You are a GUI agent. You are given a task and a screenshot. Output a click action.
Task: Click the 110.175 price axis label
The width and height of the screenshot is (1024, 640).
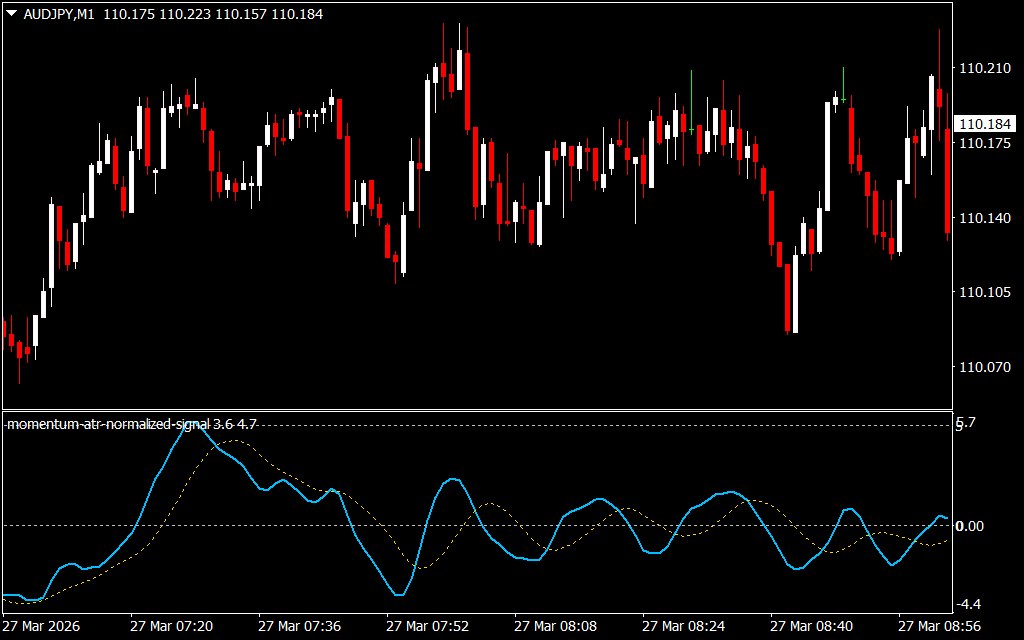coord(983,144)
